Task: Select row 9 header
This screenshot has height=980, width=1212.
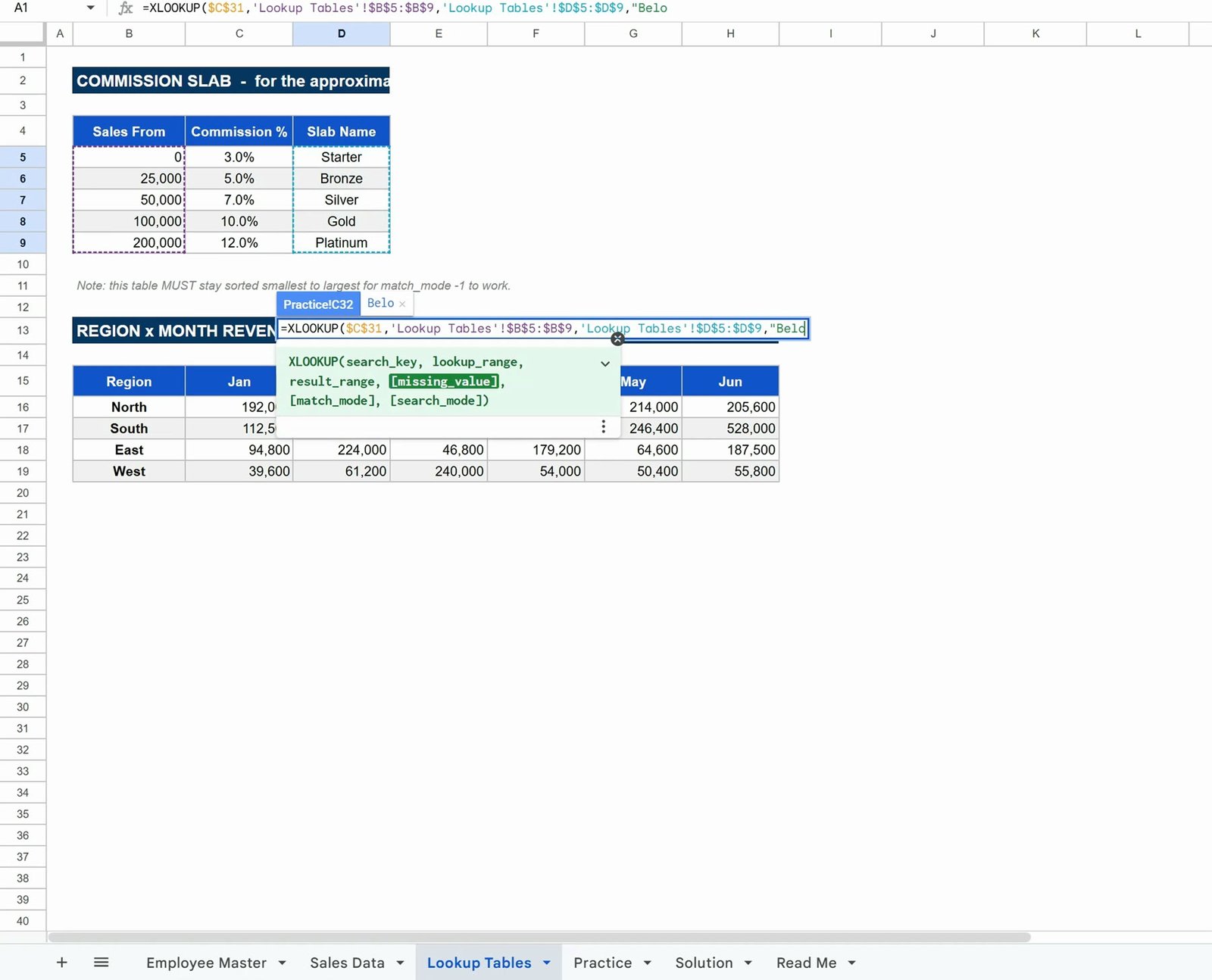Action: click(23, 243)
